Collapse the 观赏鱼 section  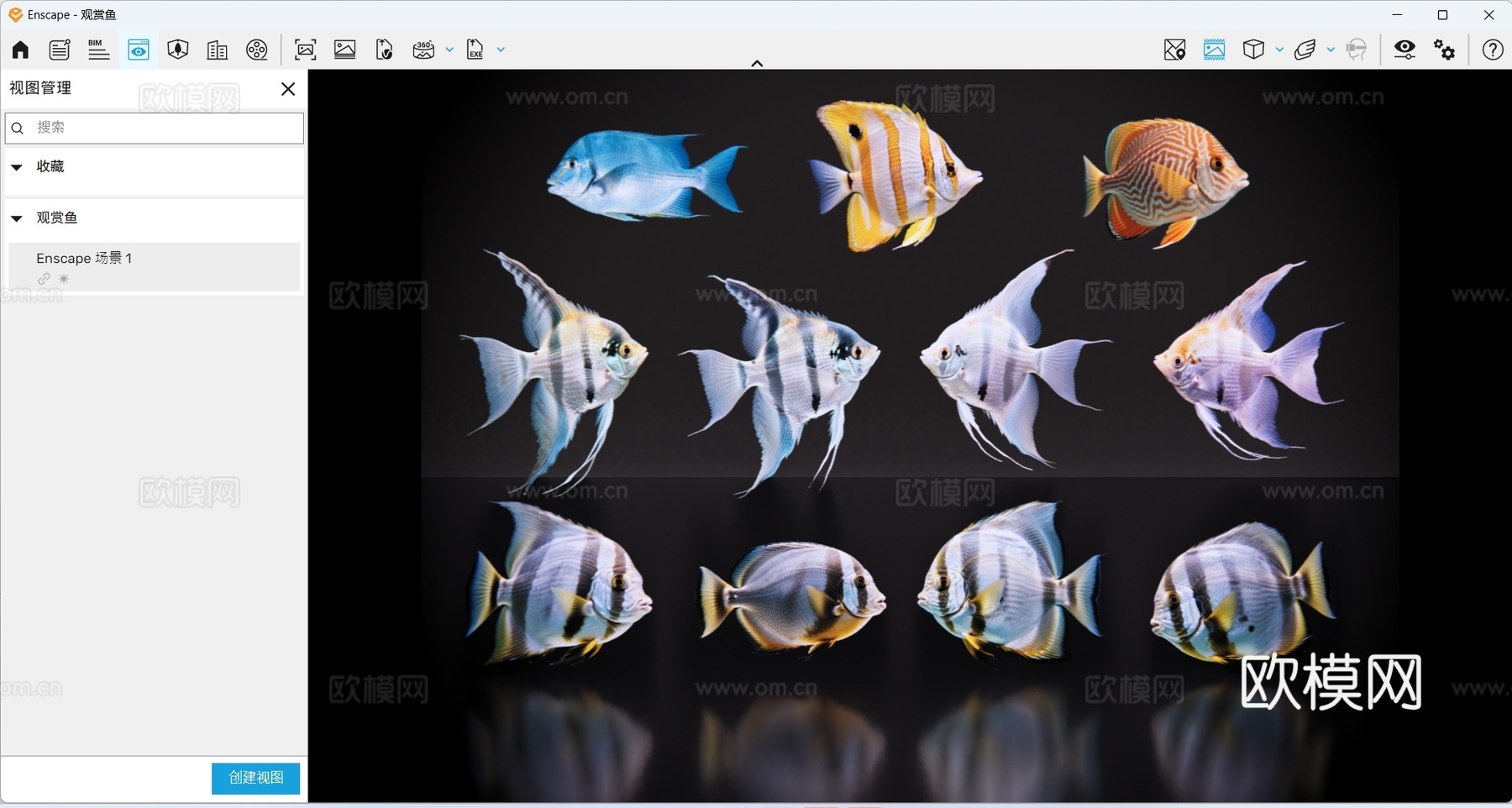(x=17, y=218)
